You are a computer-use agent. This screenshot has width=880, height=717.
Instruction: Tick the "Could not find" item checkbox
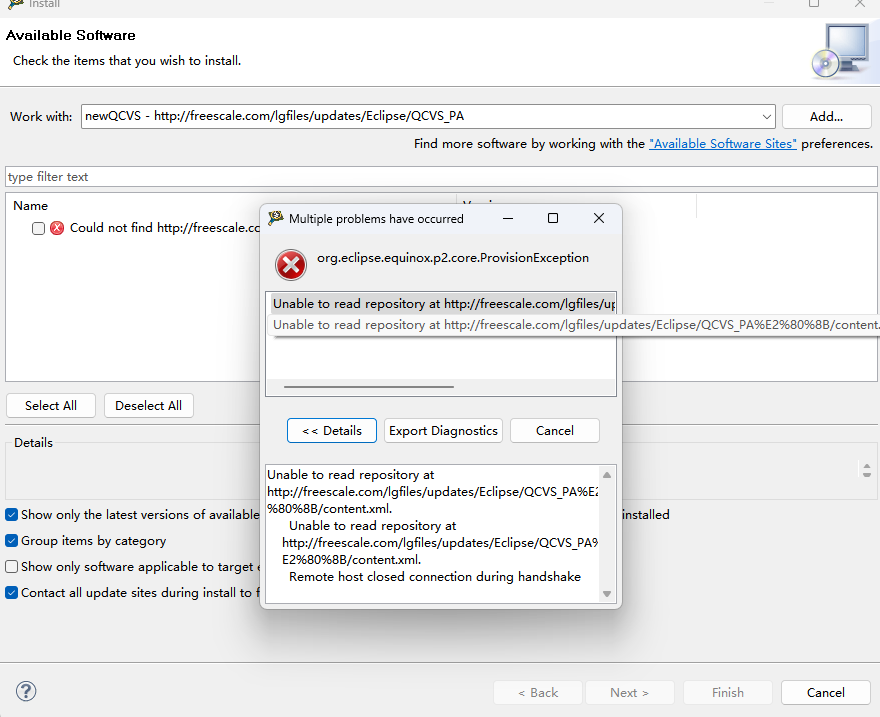pyautogui.click(x=38, y=228)
